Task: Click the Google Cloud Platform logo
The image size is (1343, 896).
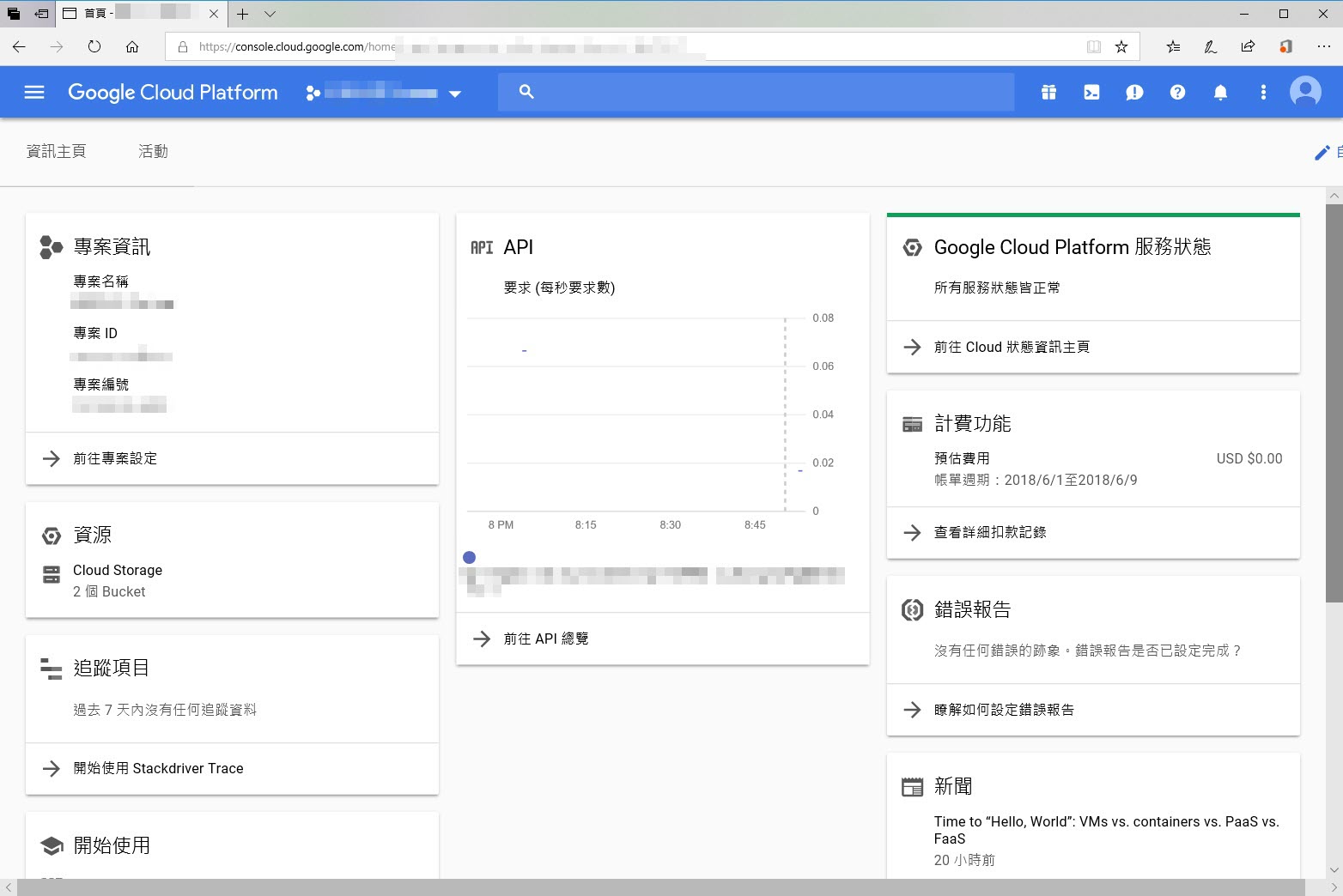Action: pyautogui.click(x=173, y=92)
